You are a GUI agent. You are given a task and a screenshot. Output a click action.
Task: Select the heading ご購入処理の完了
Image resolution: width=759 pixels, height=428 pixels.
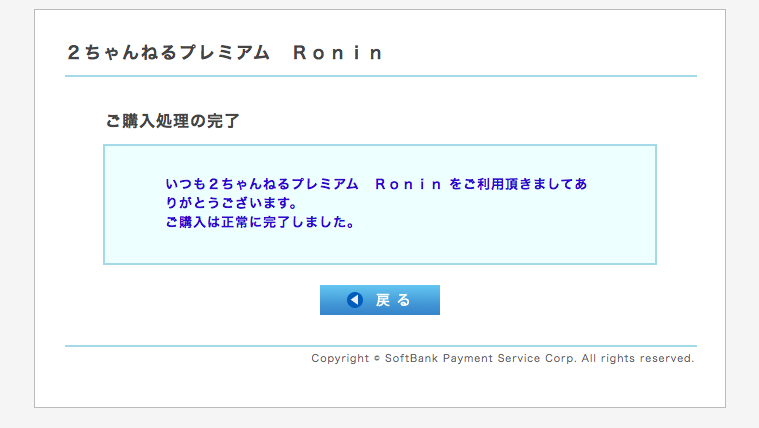[173, 121]
